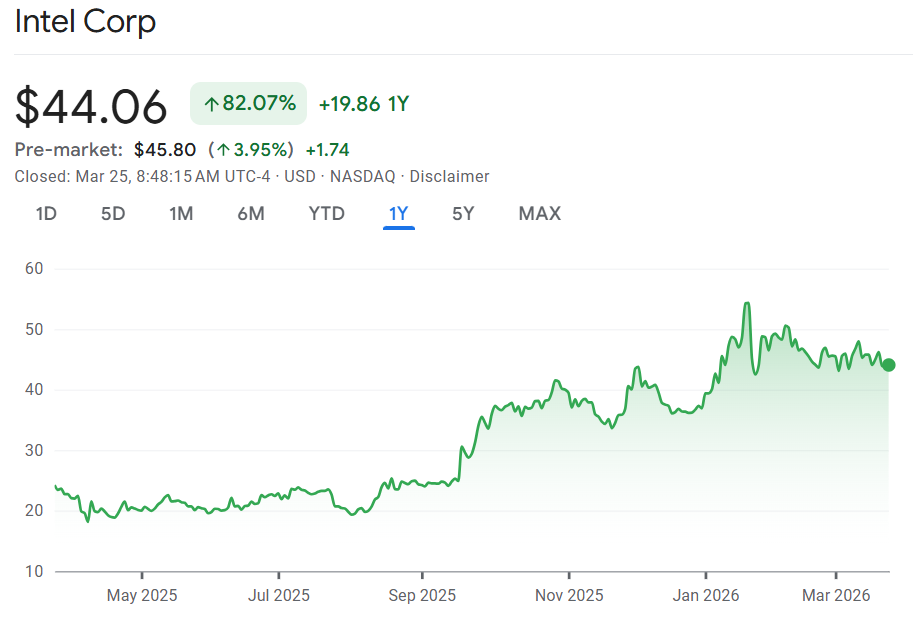Click the Jan 2026 axis label
The height and width of the screenshot is (625, 913).
[x=705, y=596]
